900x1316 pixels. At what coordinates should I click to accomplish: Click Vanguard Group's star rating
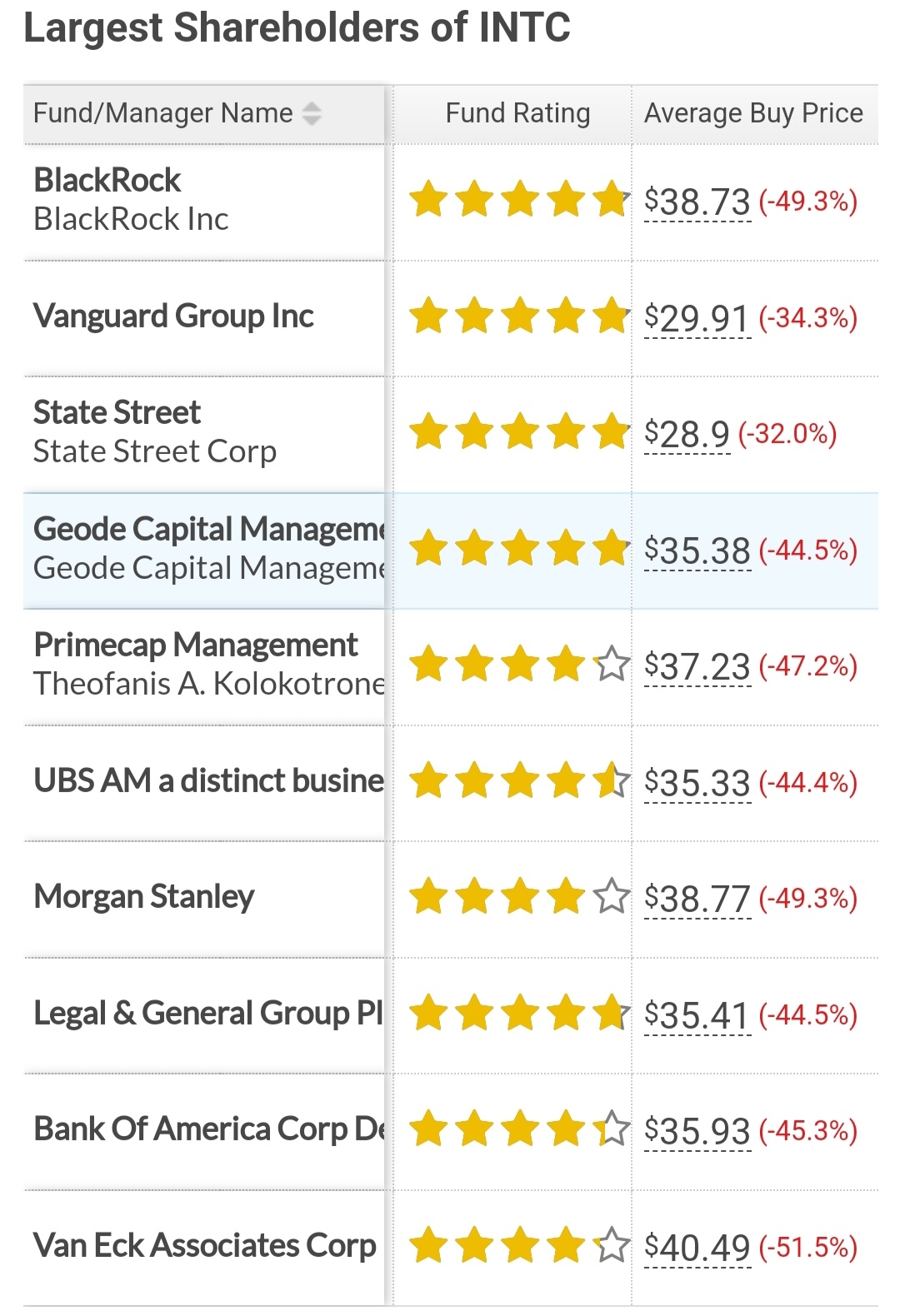(x=518, y=317)
